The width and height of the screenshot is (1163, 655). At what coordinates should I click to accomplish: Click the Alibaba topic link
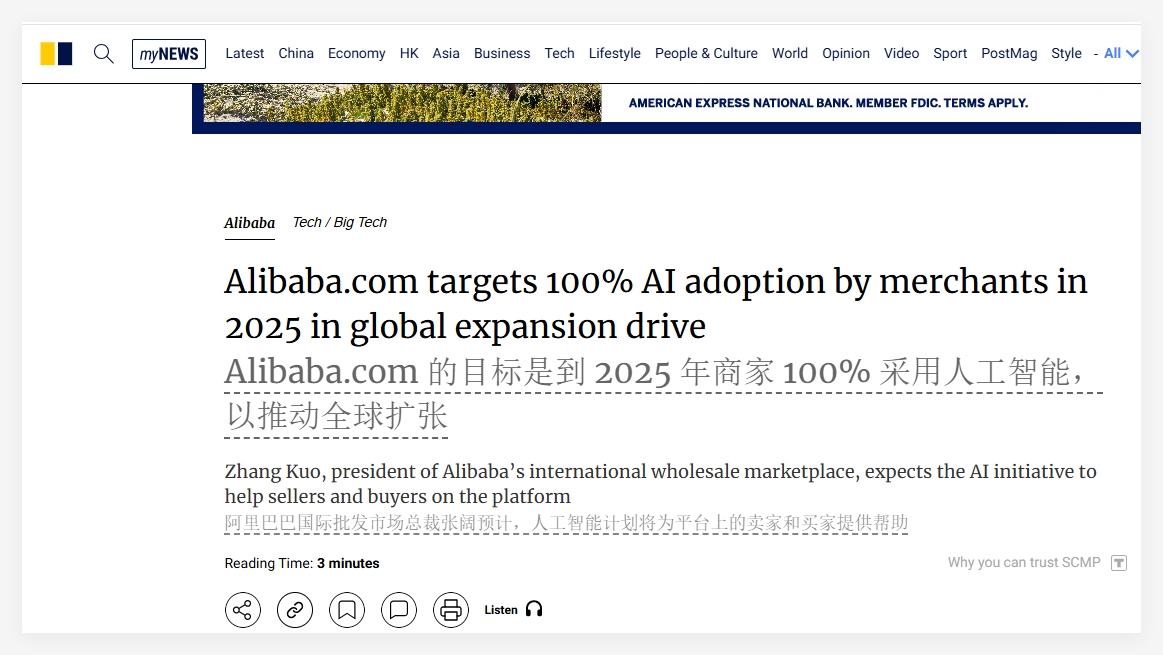tap(249, 223)
